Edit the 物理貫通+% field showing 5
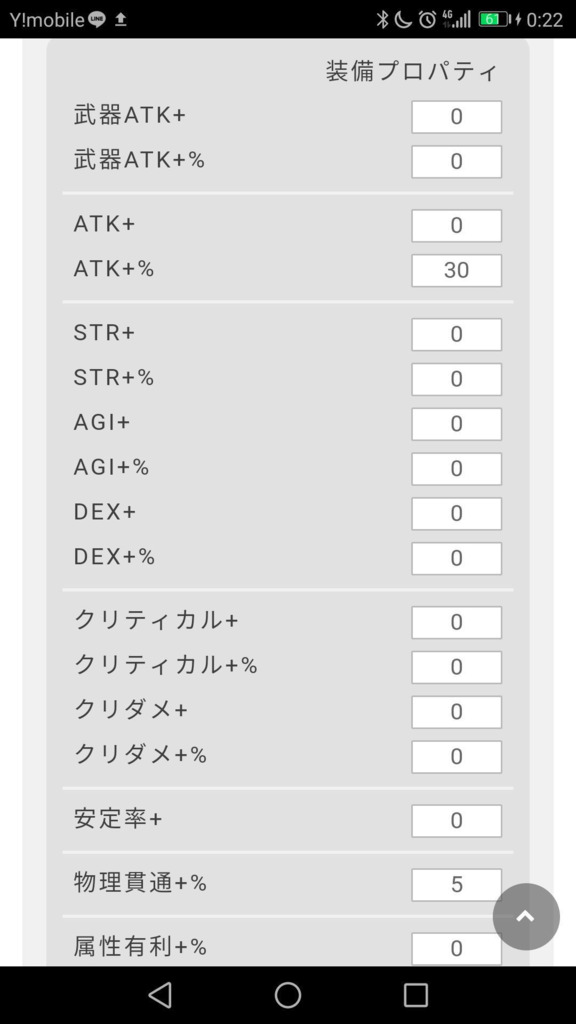 [456, 885]
